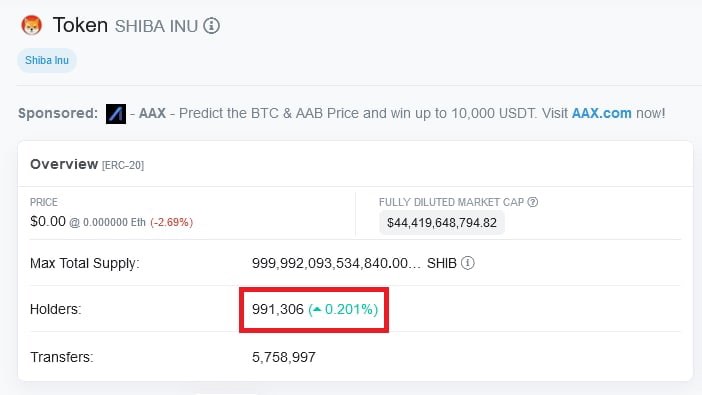Click the 991,306 holders count
Image resolution: width=702 pixels, height=395 pixels.
(x=278, y=309)
